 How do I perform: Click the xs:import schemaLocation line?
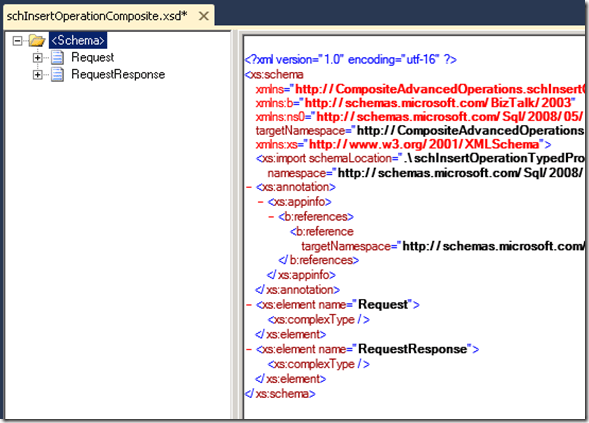(420, 159)
